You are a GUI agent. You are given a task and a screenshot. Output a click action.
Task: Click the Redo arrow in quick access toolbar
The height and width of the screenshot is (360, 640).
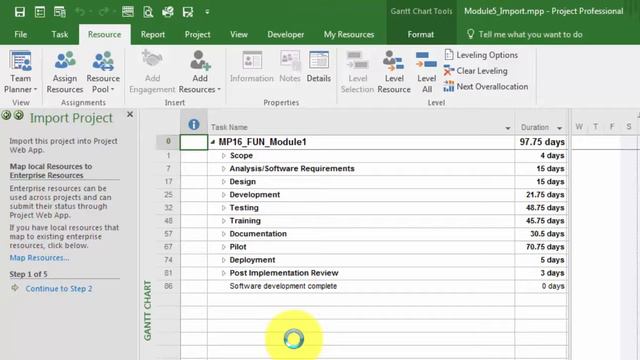click(104, 12)
